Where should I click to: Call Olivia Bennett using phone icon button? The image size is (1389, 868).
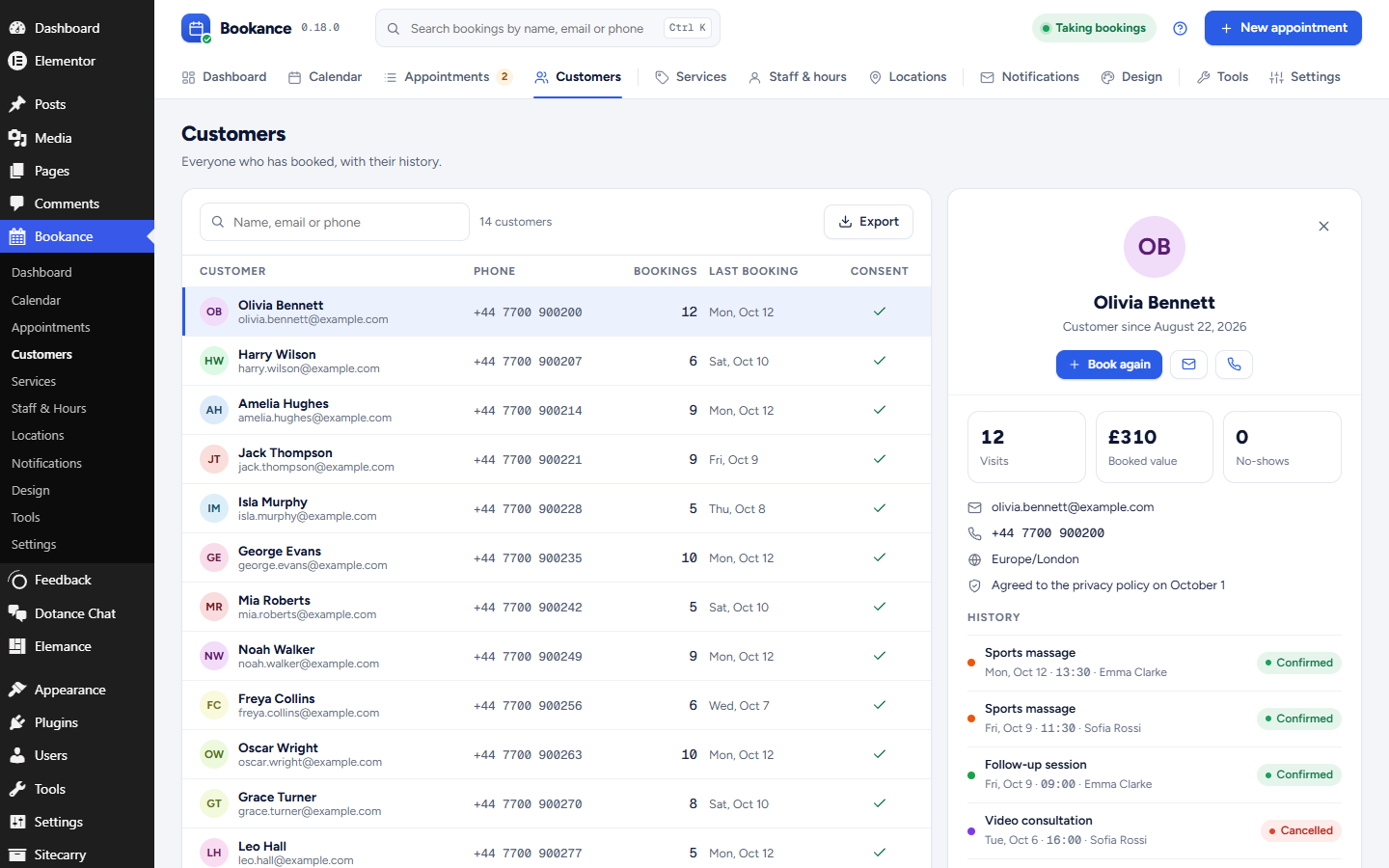1234,365
